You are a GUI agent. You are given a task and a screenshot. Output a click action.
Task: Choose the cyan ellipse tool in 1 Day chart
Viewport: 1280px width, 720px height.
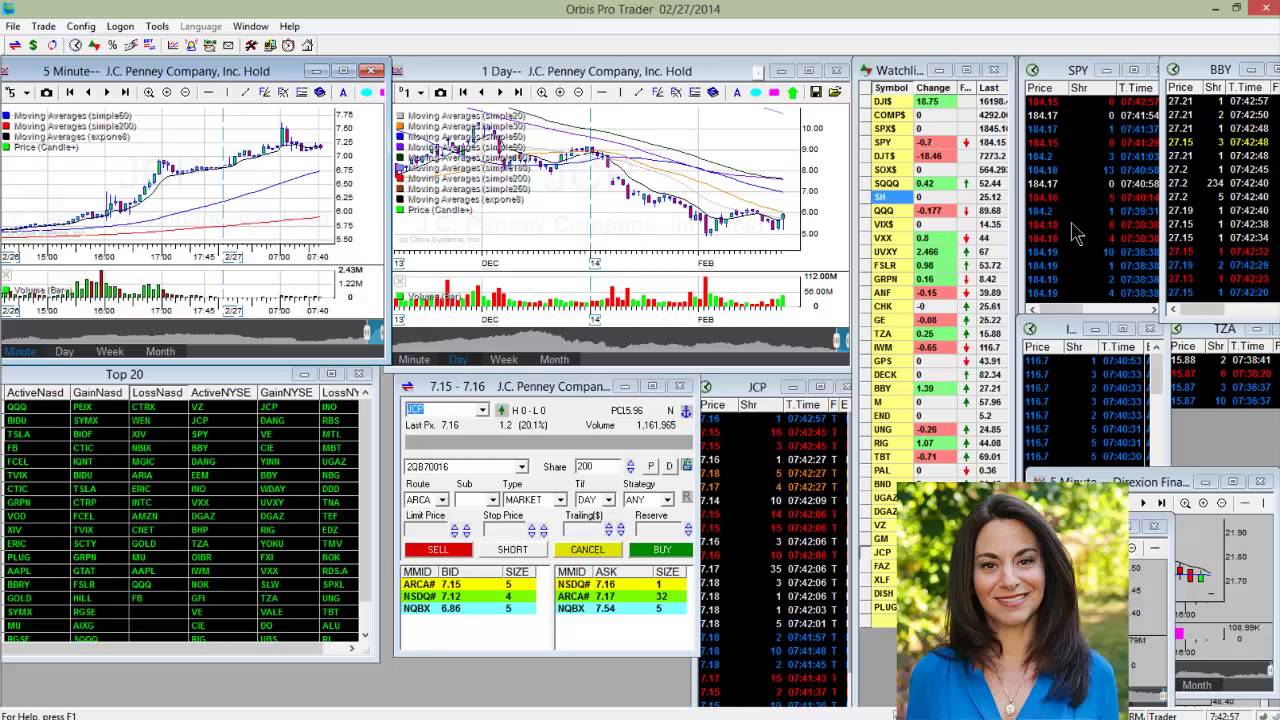(x=755, y=93)
